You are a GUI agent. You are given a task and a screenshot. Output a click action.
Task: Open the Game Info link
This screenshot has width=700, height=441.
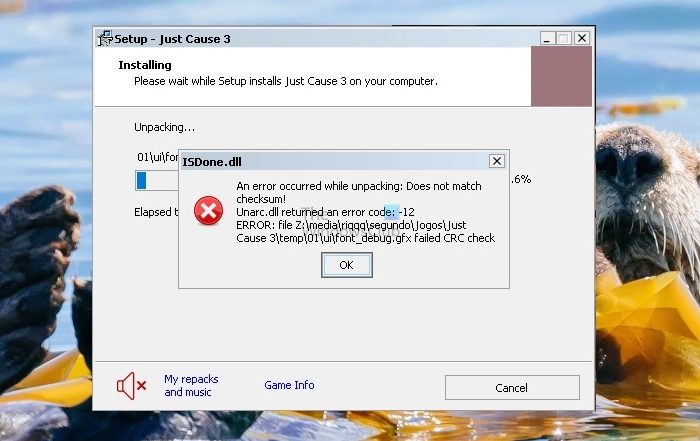pos(289,385)
